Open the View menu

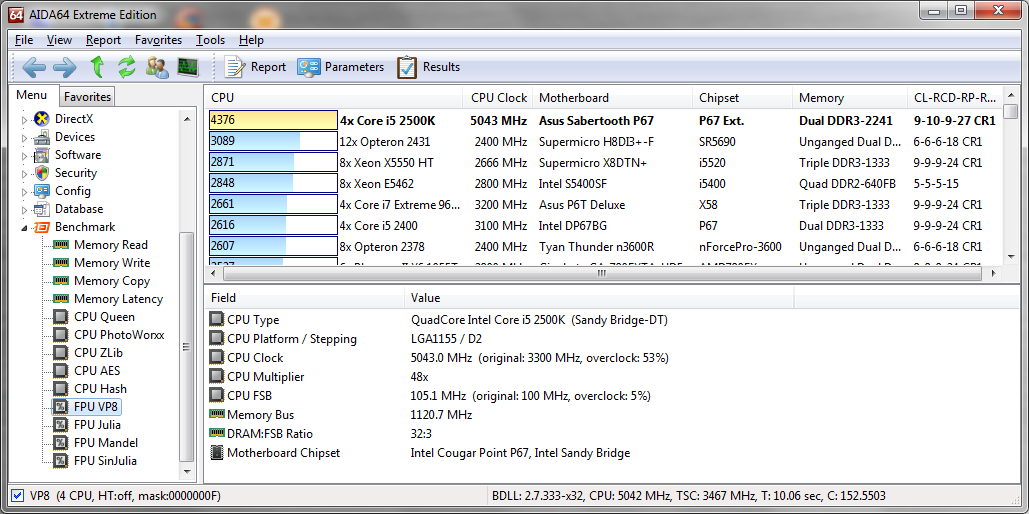[x=60, y=40]
